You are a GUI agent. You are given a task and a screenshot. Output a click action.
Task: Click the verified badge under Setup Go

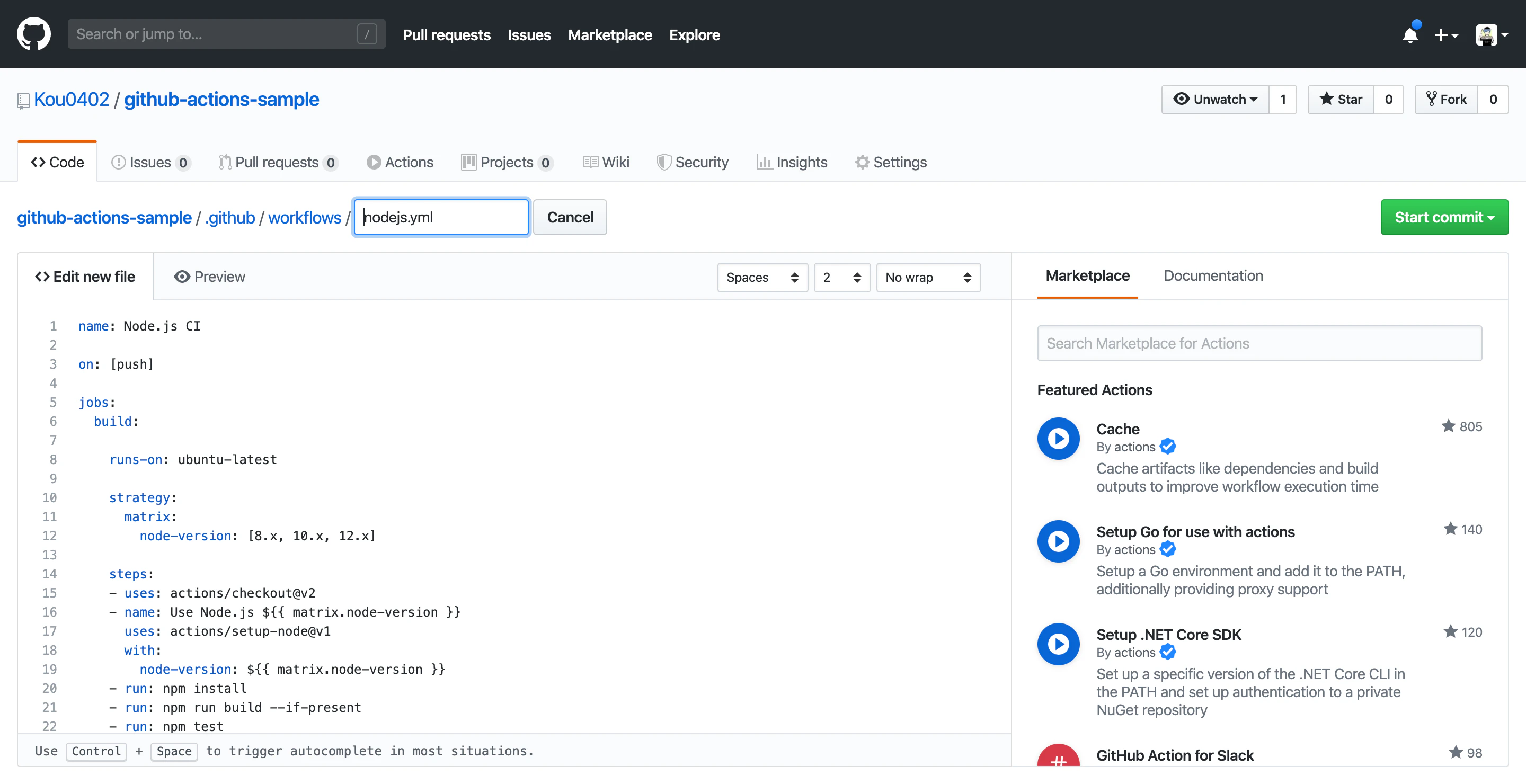1168,549
